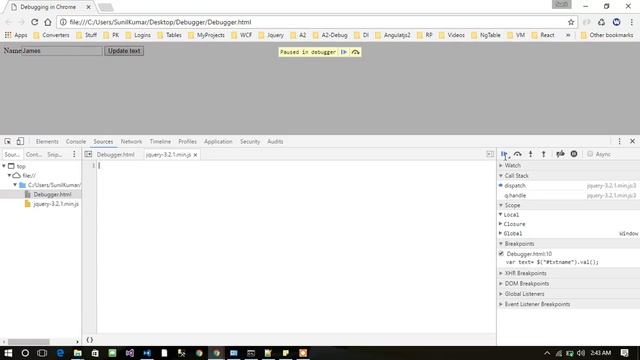Reload the page
The width and height of the screenshot is (640, 360).
click(35, 22)
